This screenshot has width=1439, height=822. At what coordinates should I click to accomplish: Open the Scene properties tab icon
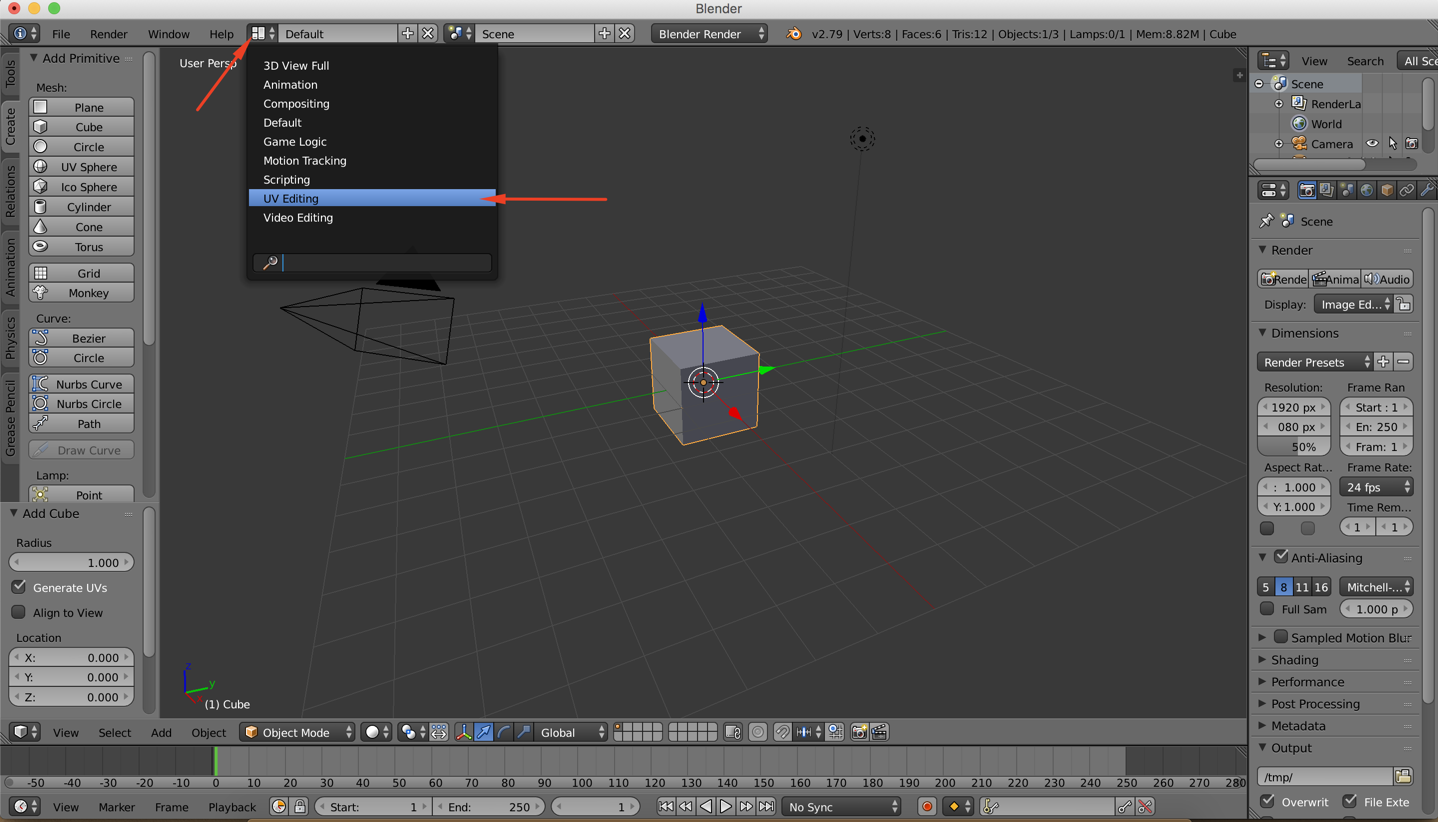pyautogui.click(x=1347, y=190)
